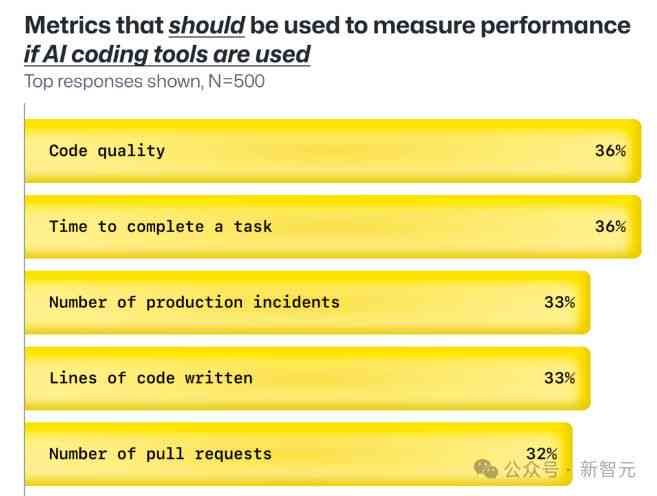Click 'measure performance' in the title

502,26
